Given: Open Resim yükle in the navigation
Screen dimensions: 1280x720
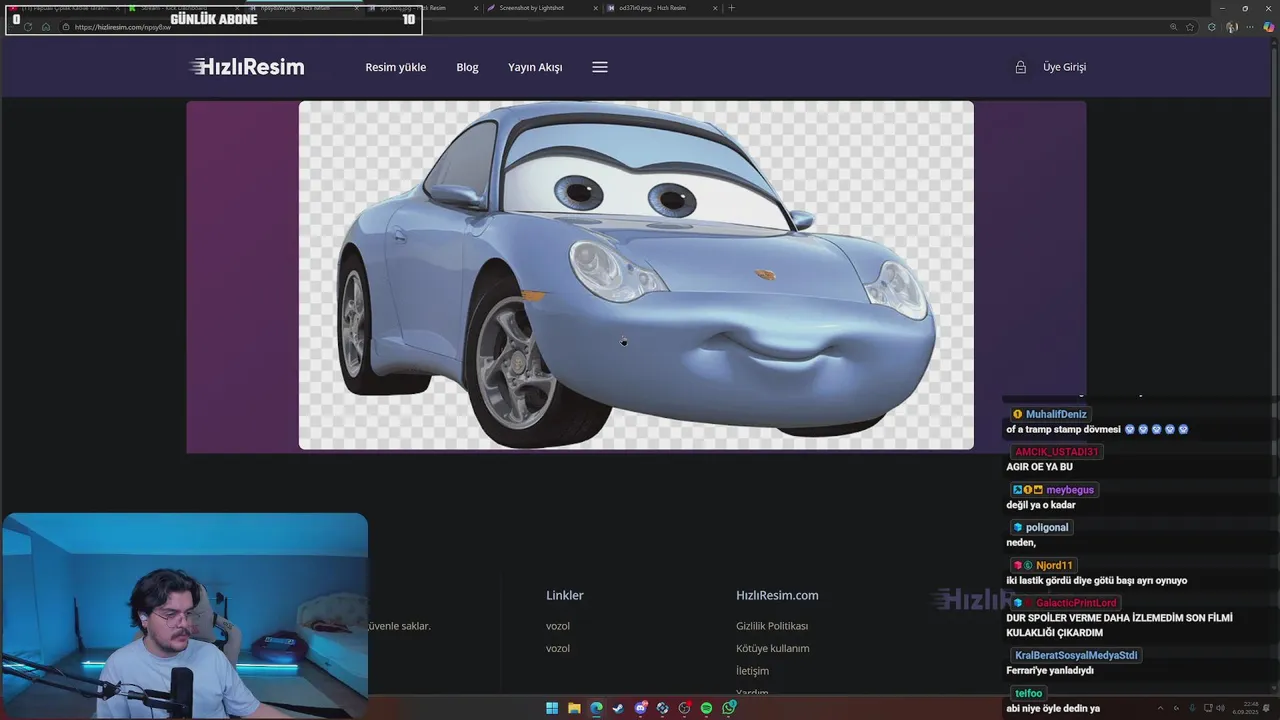Looking at the screenshot, I should coord(395,67).
